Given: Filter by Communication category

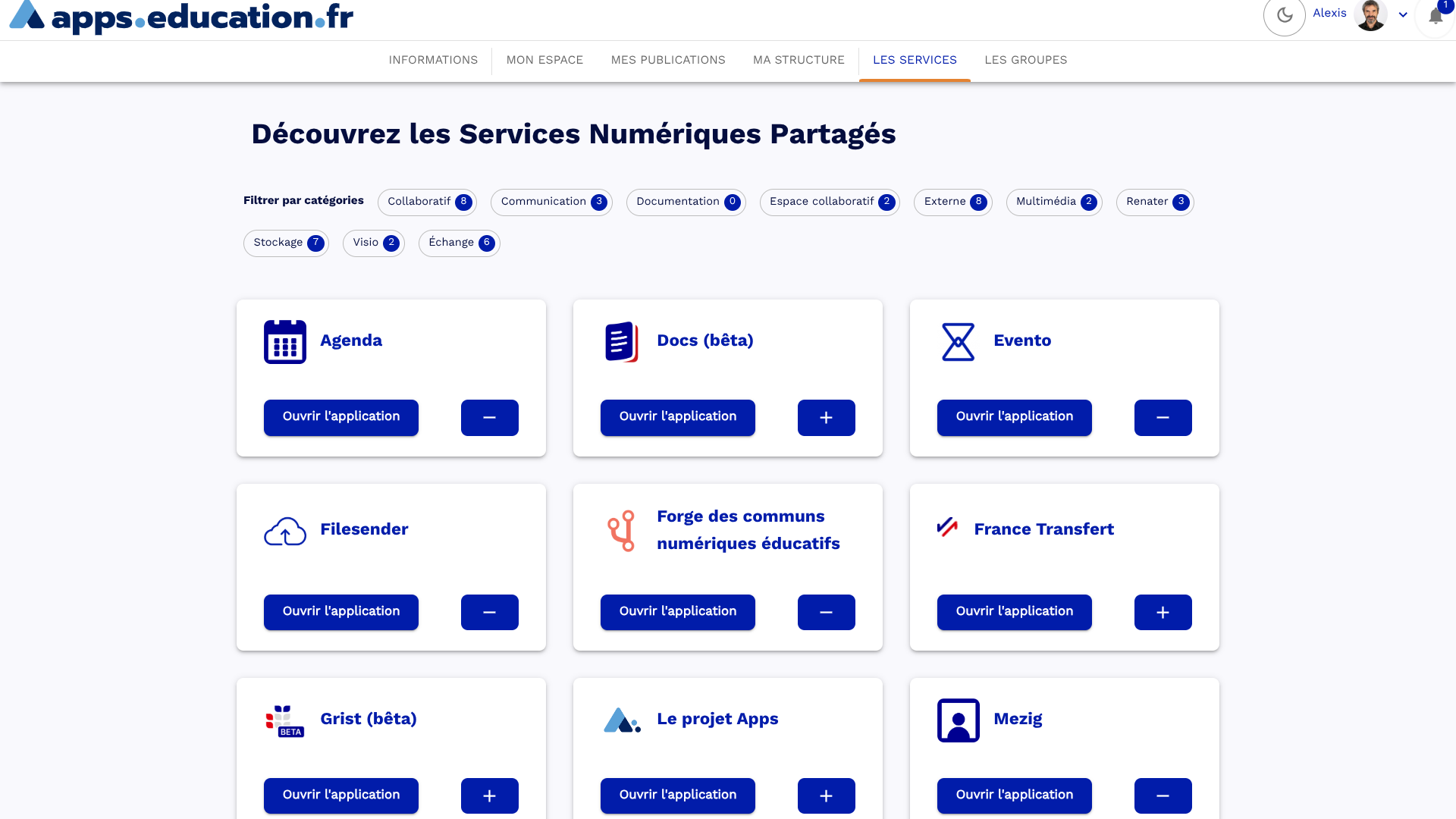Looking at the screenshot, I should click(551, 202).
